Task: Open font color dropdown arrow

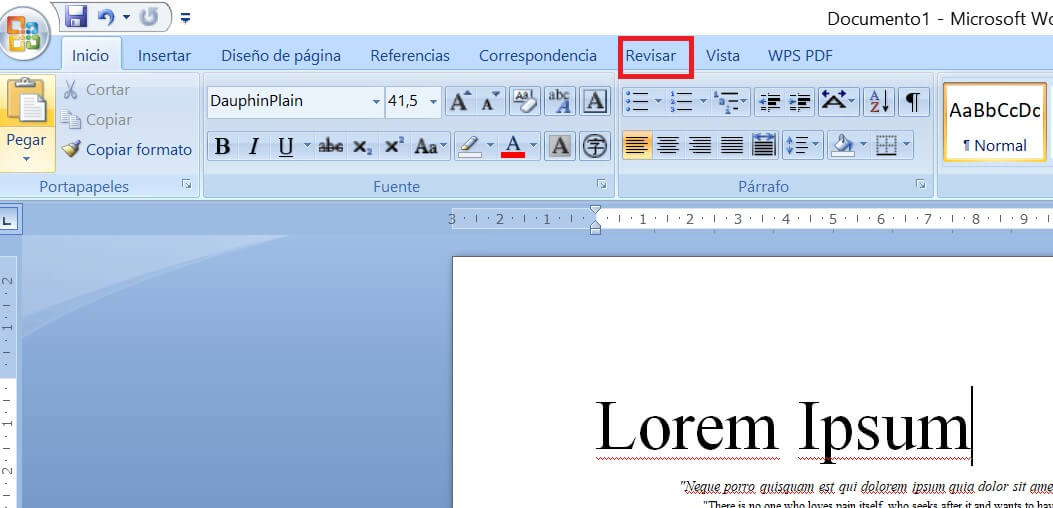Action: (535, 146)
